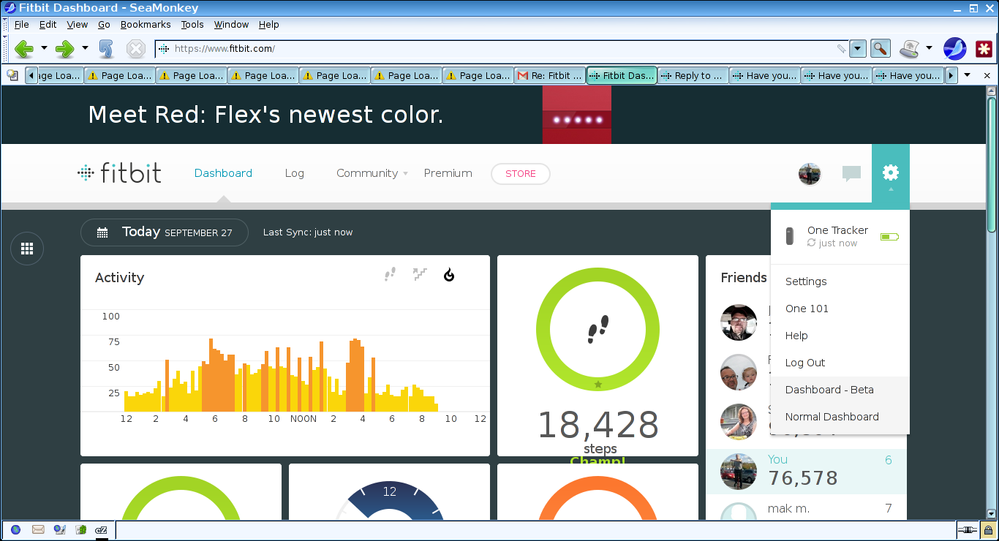The image size is (999, 541).
Task: Click the security padlock icon in status bar
Action: point(988,530)
